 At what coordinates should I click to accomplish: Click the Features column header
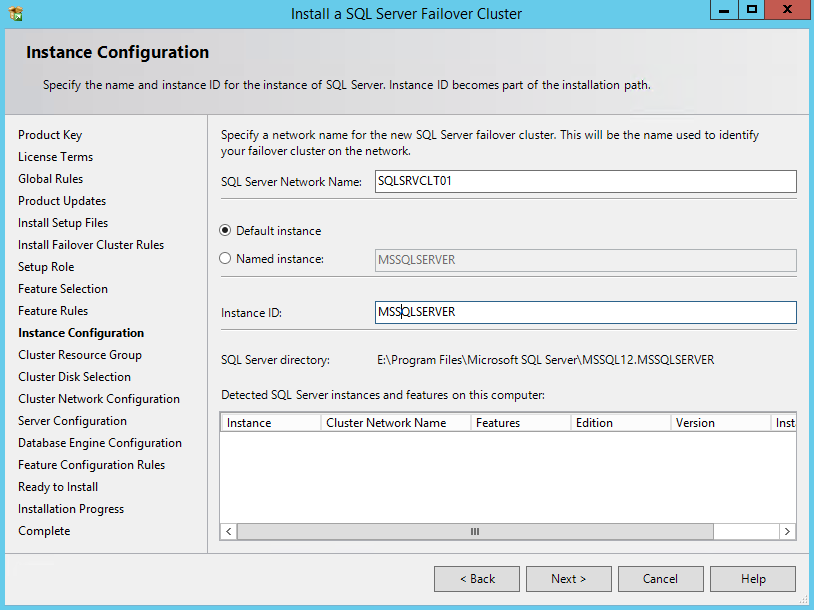pyautogui.click(x=521, y=423)
